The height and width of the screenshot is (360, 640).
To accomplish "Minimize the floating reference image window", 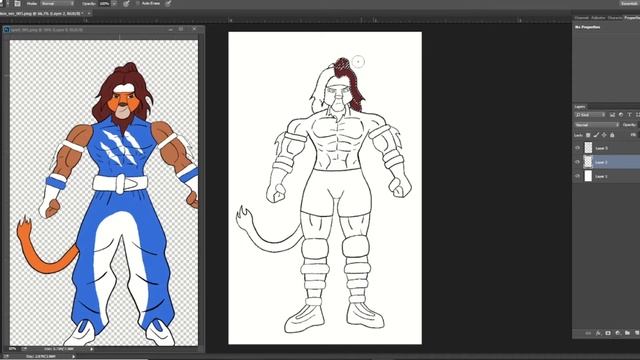I will point(170,29).
